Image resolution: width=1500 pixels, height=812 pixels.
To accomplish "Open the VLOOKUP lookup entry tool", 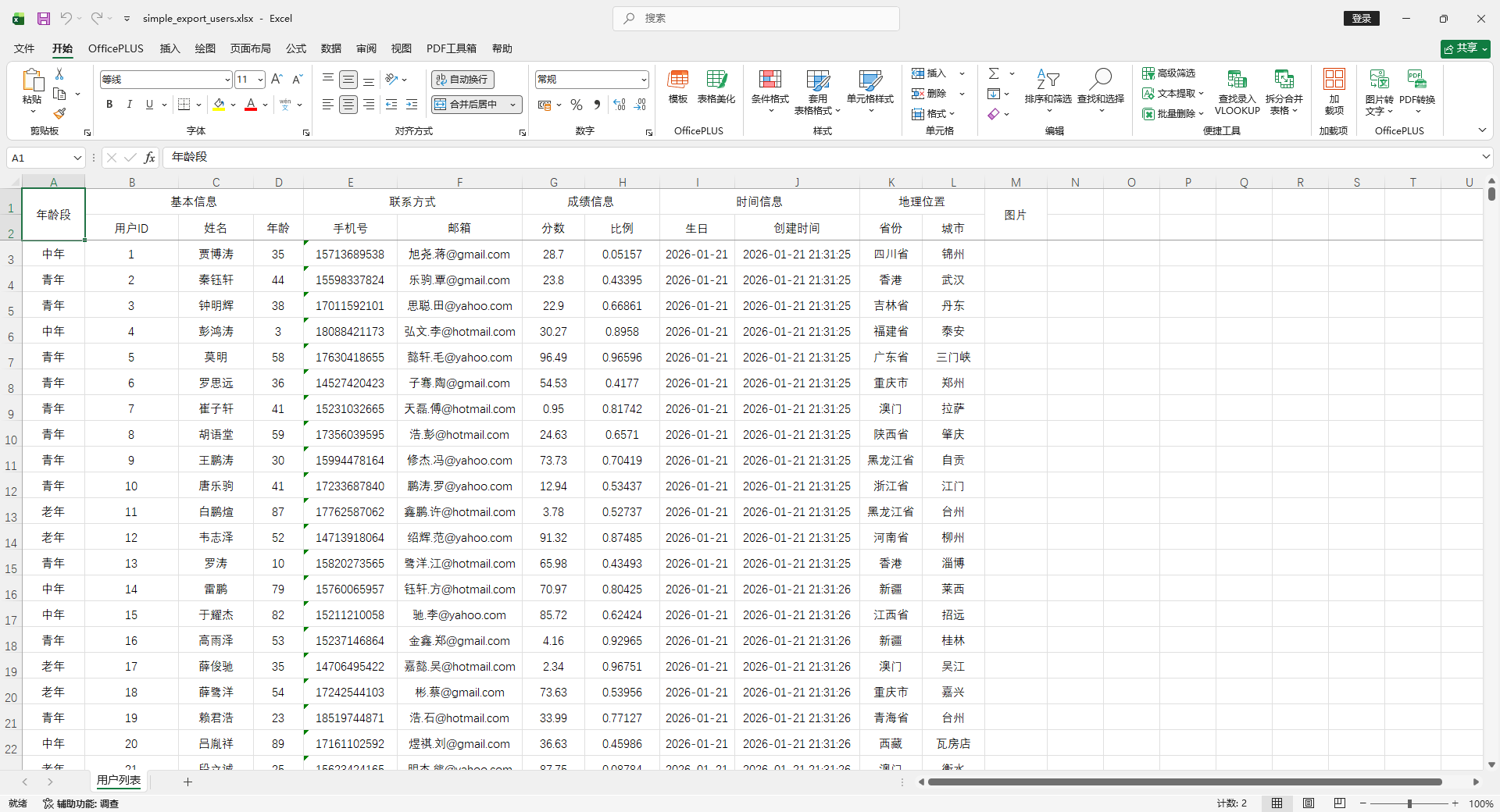I will pos(1237,80).
